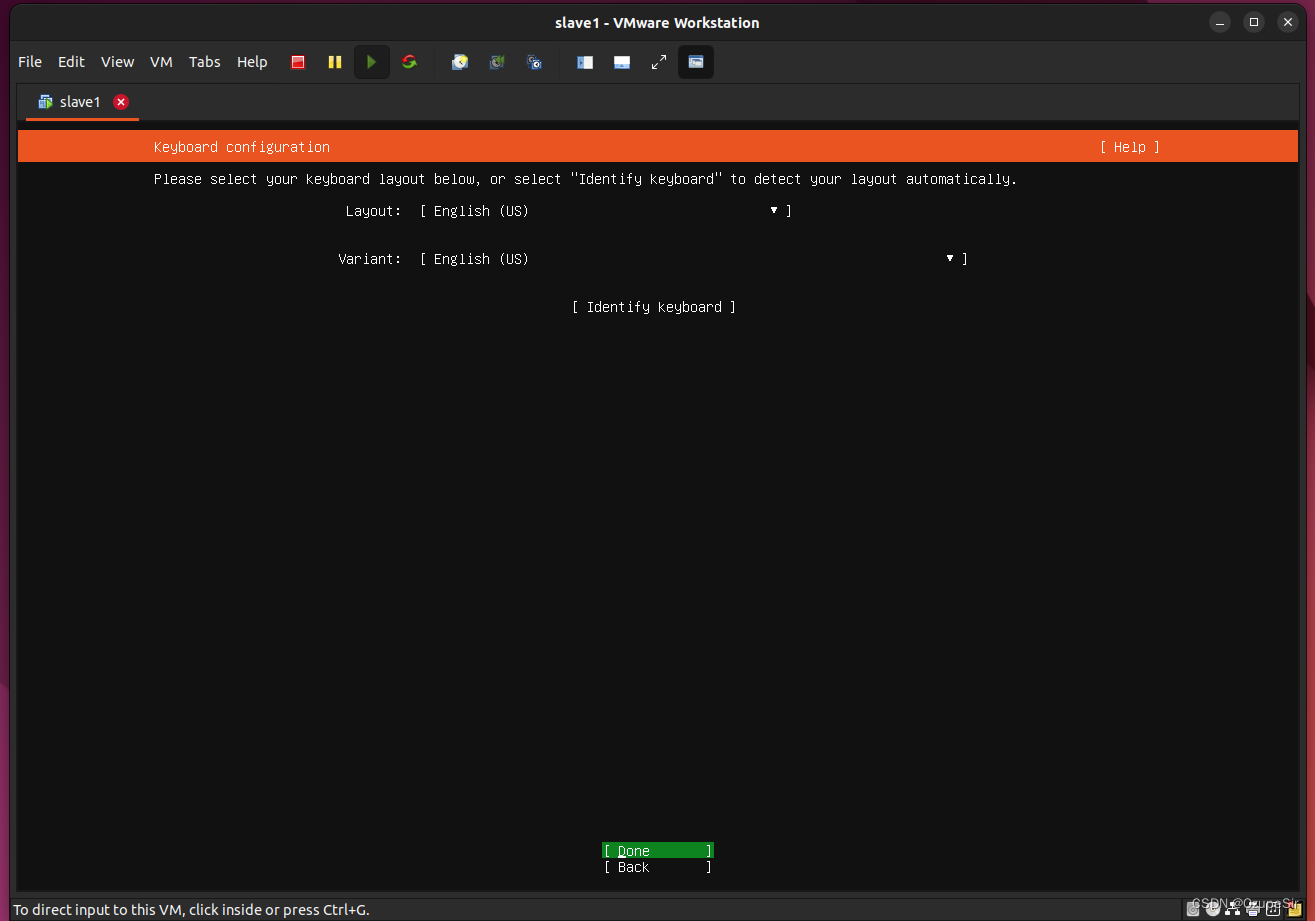The height and width of the screenshot is (921, 1315).
Task: Click the sound card status bar icon
Action: point(1273,909)
